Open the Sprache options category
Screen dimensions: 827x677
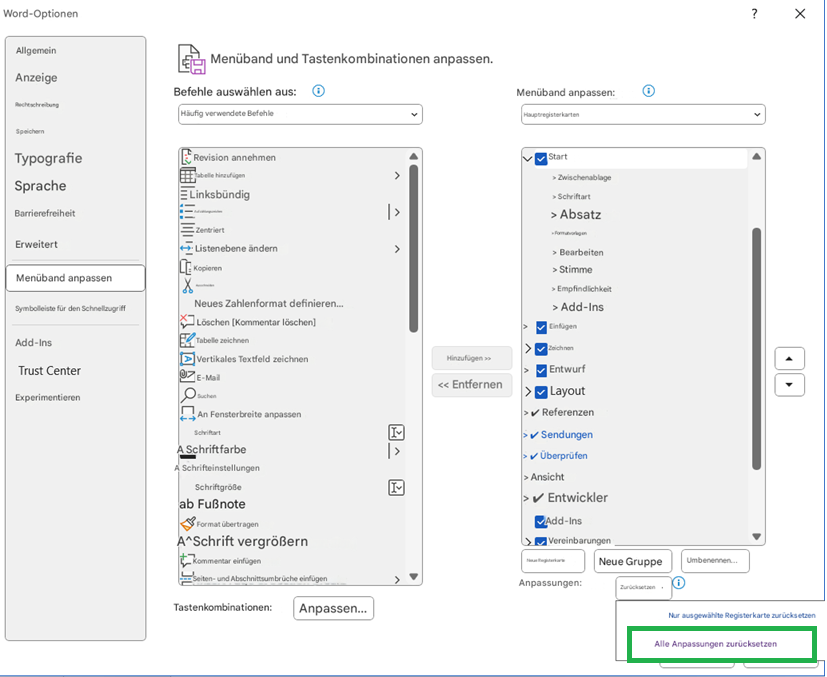[x=41, y=186]
